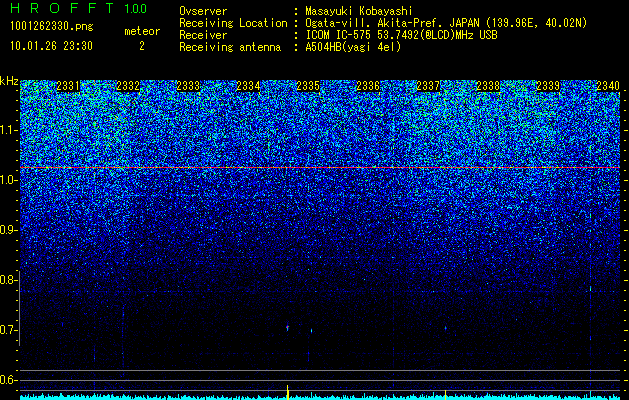The image size is (629, 400).
Task: Click the date stamp 10.01.26 23:30
Action: coord(51,46)
